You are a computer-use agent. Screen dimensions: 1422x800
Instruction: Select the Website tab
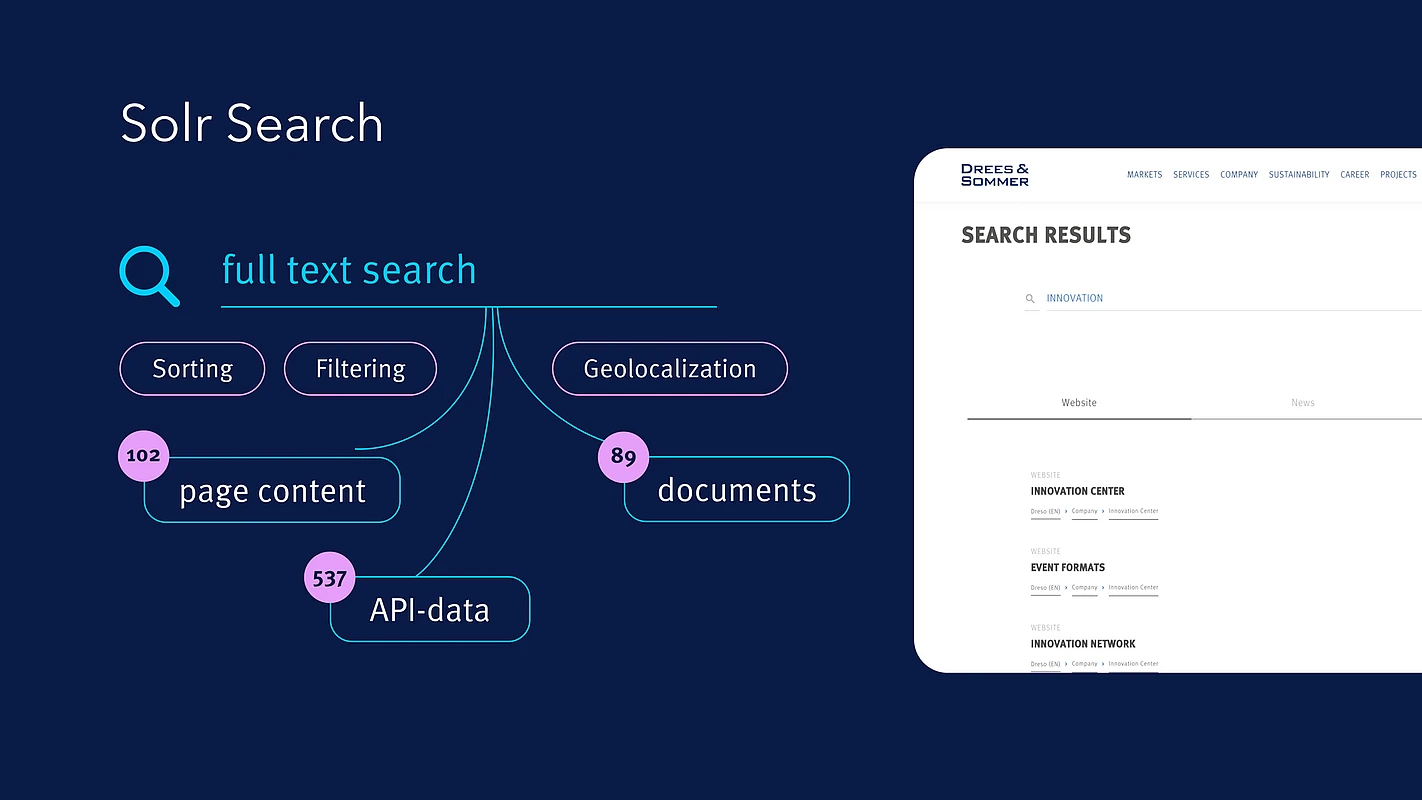coord(1079,402)
